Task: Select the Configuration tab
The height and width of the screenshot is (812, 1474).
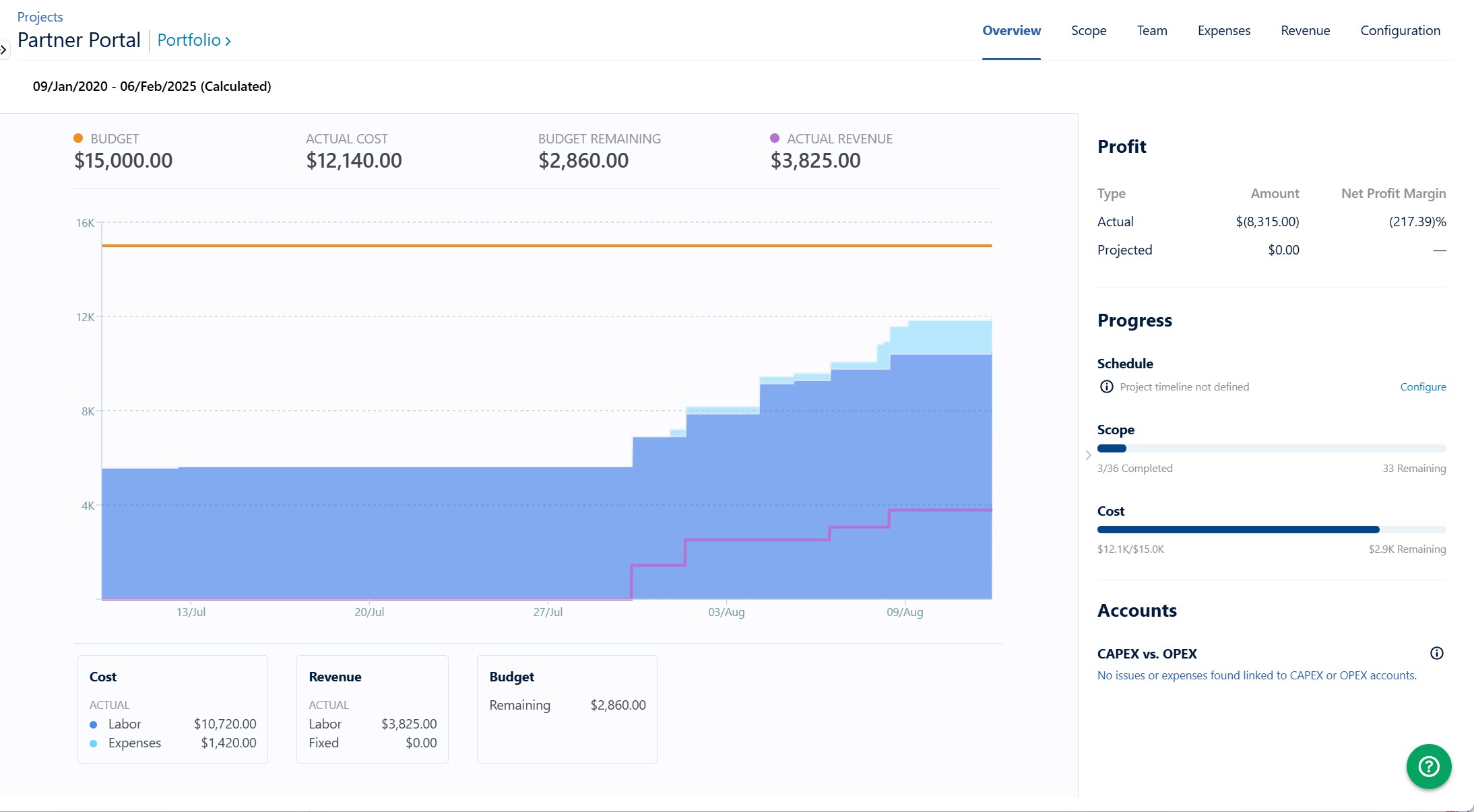Action: 1400,30
